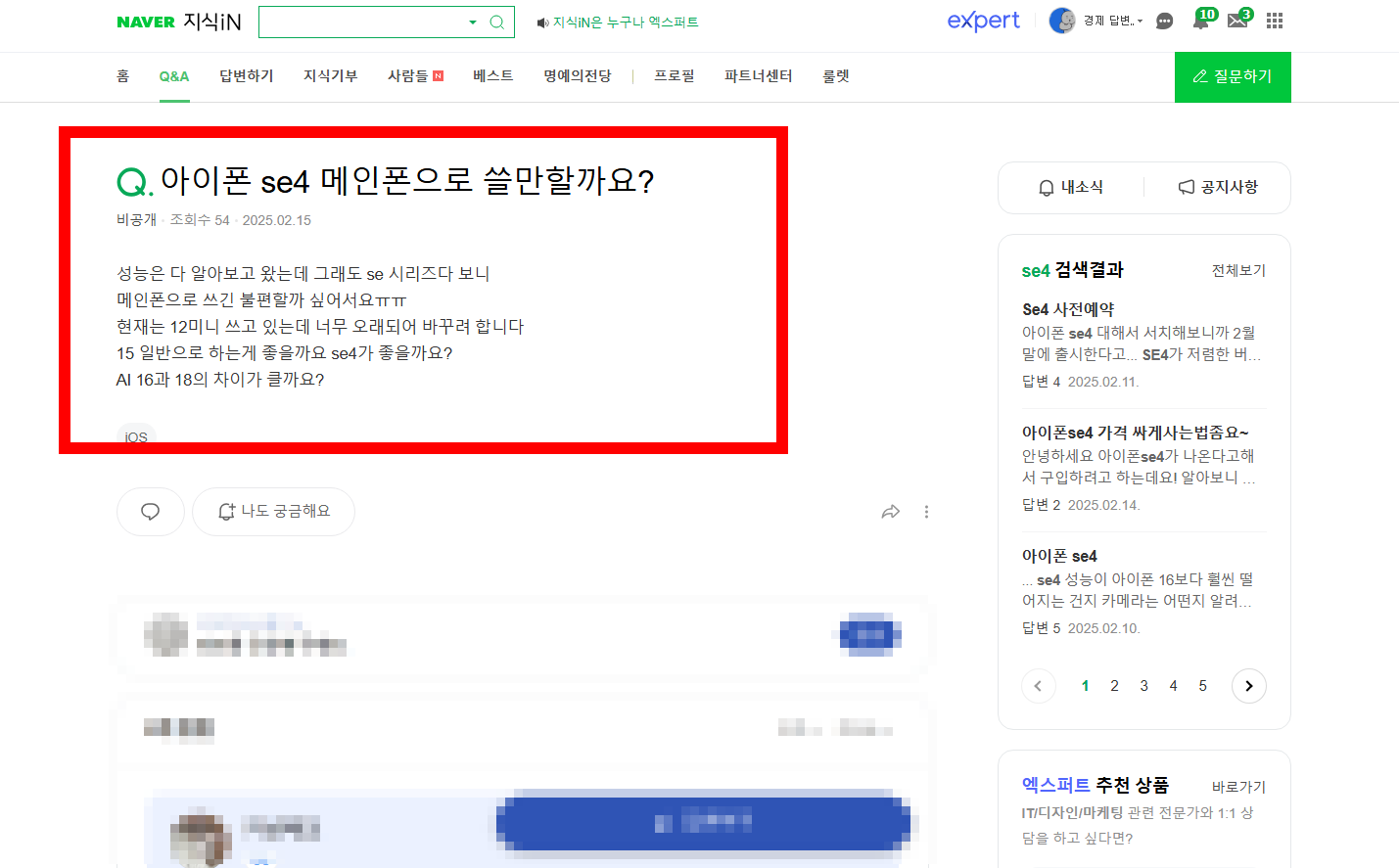Open 공지사항 with megaphone icon
This screenshot has width=1399, height=868.
point(1218,187)
